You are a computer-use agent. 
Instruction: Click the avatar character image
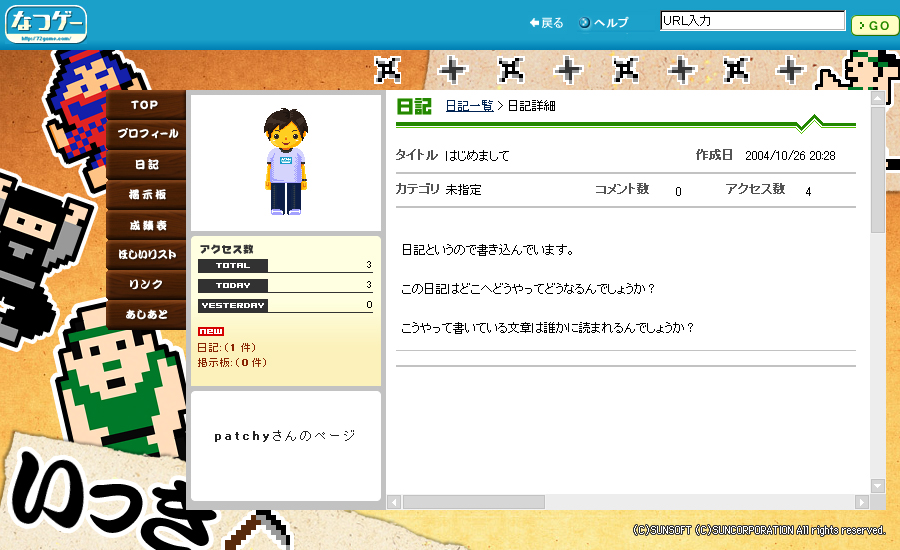click(x=286, y=162)
